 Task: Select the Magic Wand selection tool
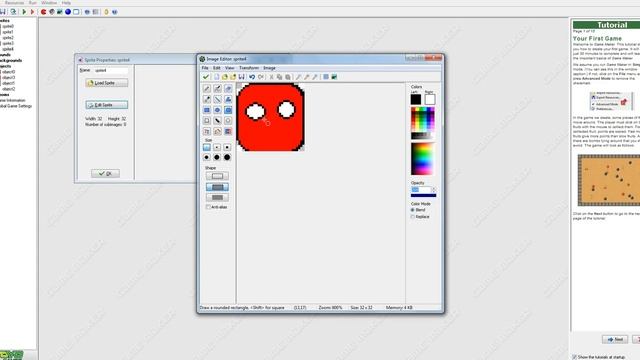pos(218,120)
